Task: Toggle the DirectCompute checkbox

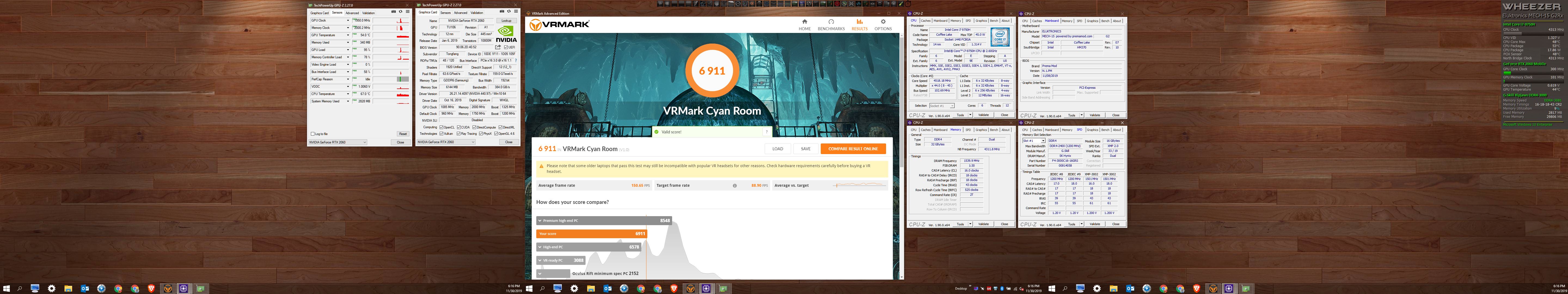Action: point(475,127)
